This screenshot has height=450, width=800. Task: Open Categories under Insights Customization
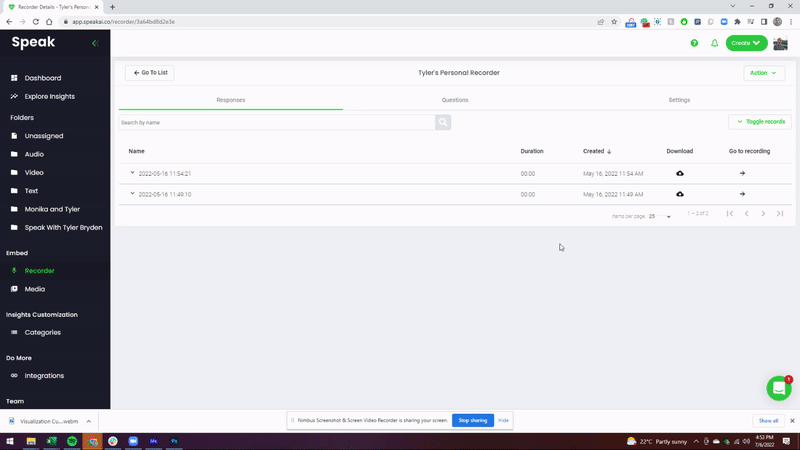[42, 332]
